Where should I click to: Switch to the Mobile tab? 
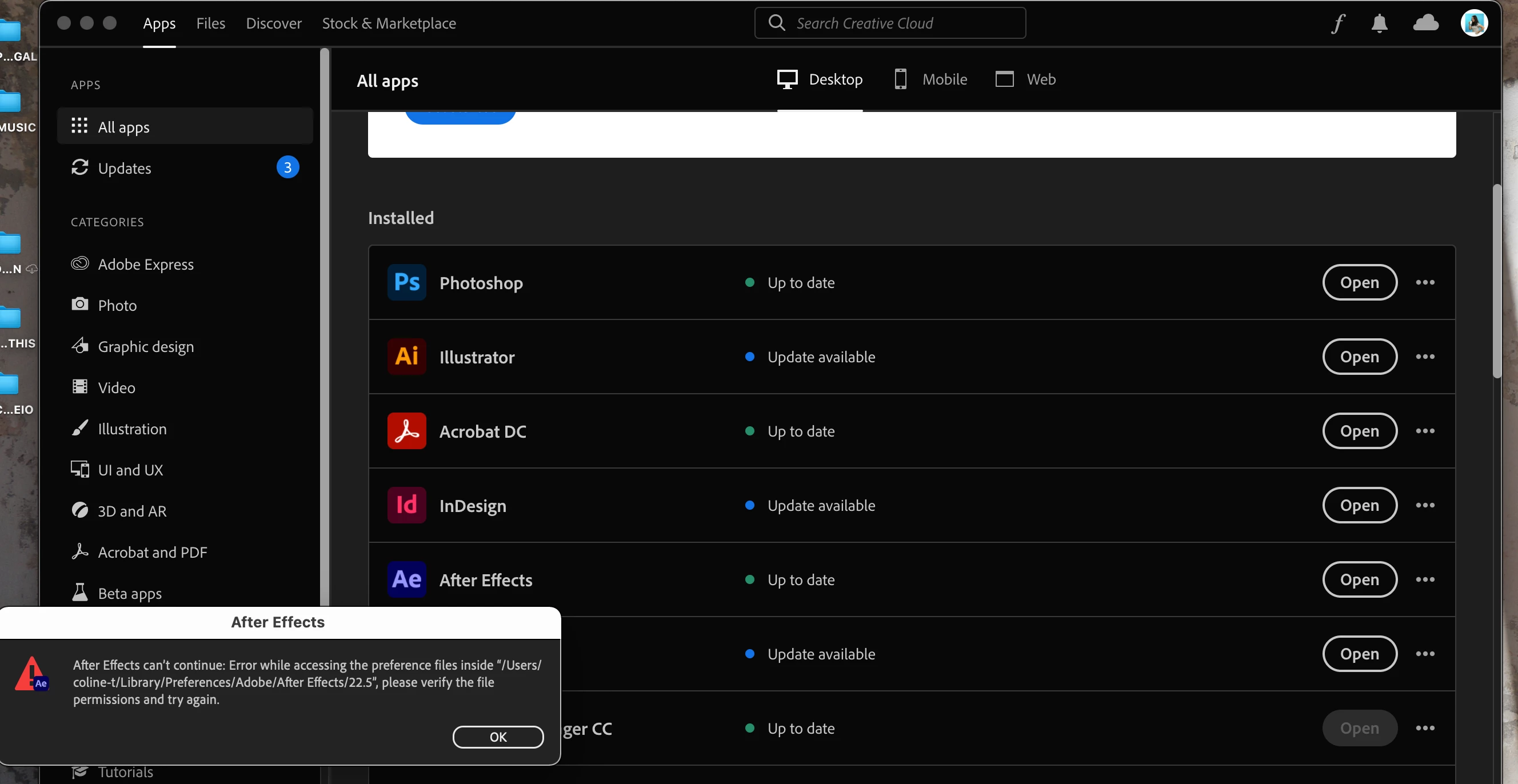pos(931,79)
